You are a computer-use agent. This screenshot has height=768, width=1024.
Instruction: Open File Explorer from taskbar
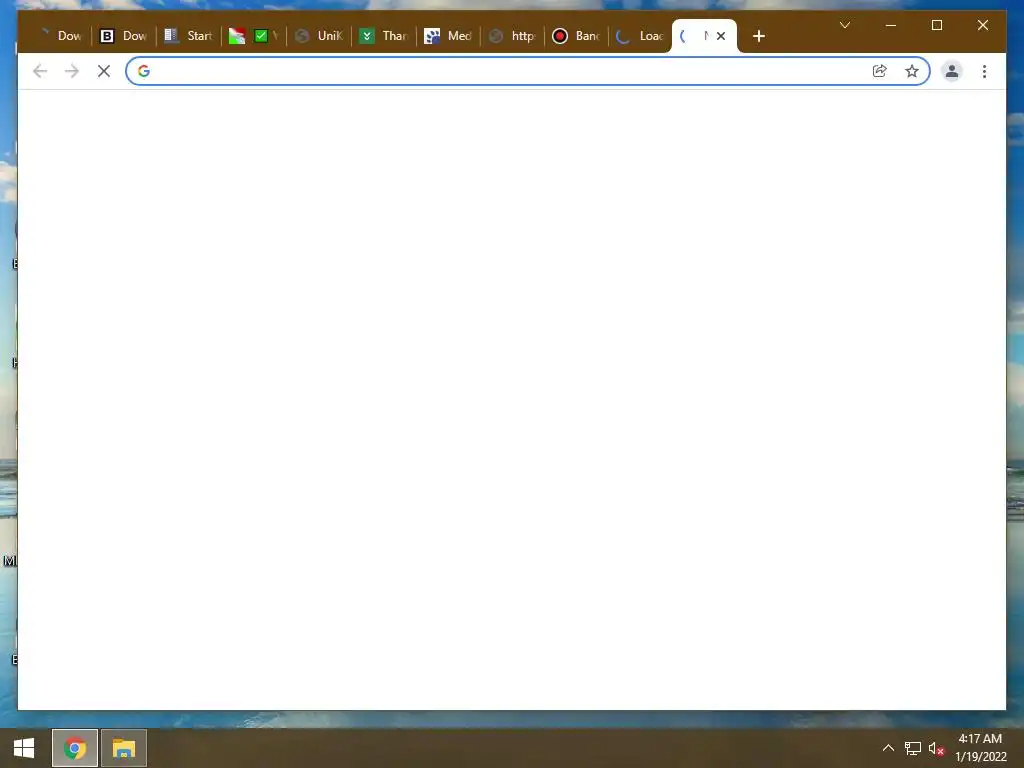tap(123, 748)
